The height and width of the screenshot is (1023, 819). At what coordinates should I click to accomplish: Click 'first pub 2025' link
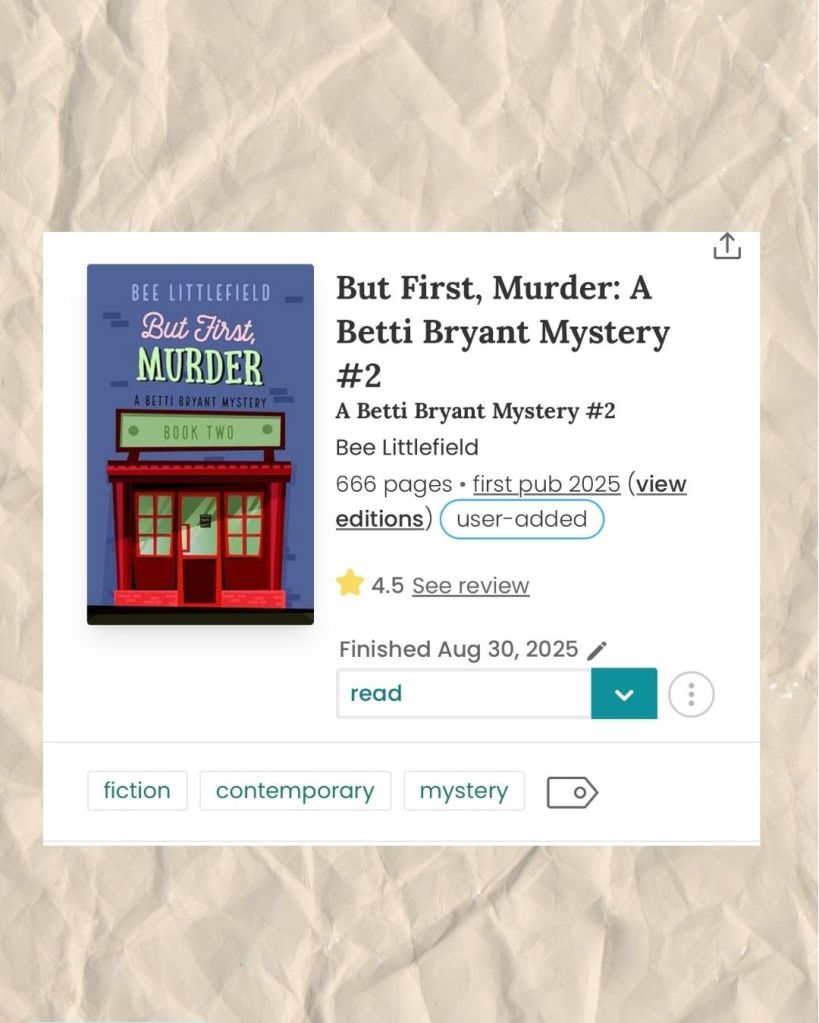click(x=546, y=484)
